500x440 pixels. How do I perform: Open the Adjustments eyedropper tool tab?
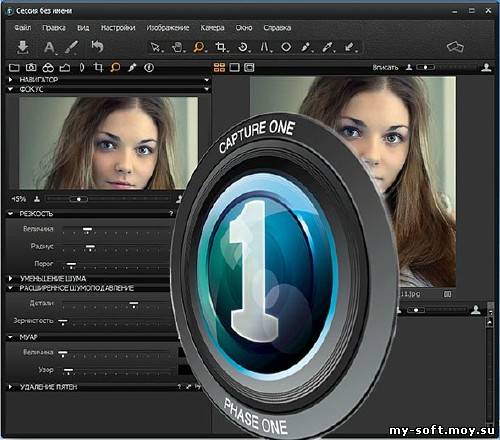tap(132, 68)
